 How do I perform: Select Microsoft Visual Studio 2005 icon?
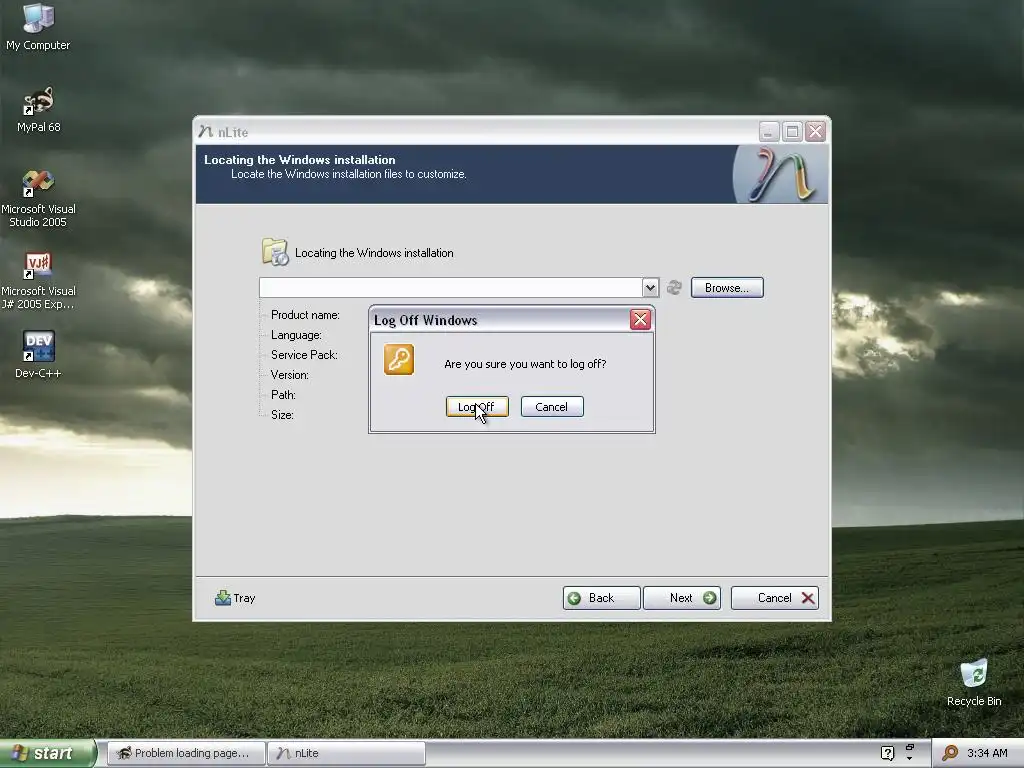point(38,199)
